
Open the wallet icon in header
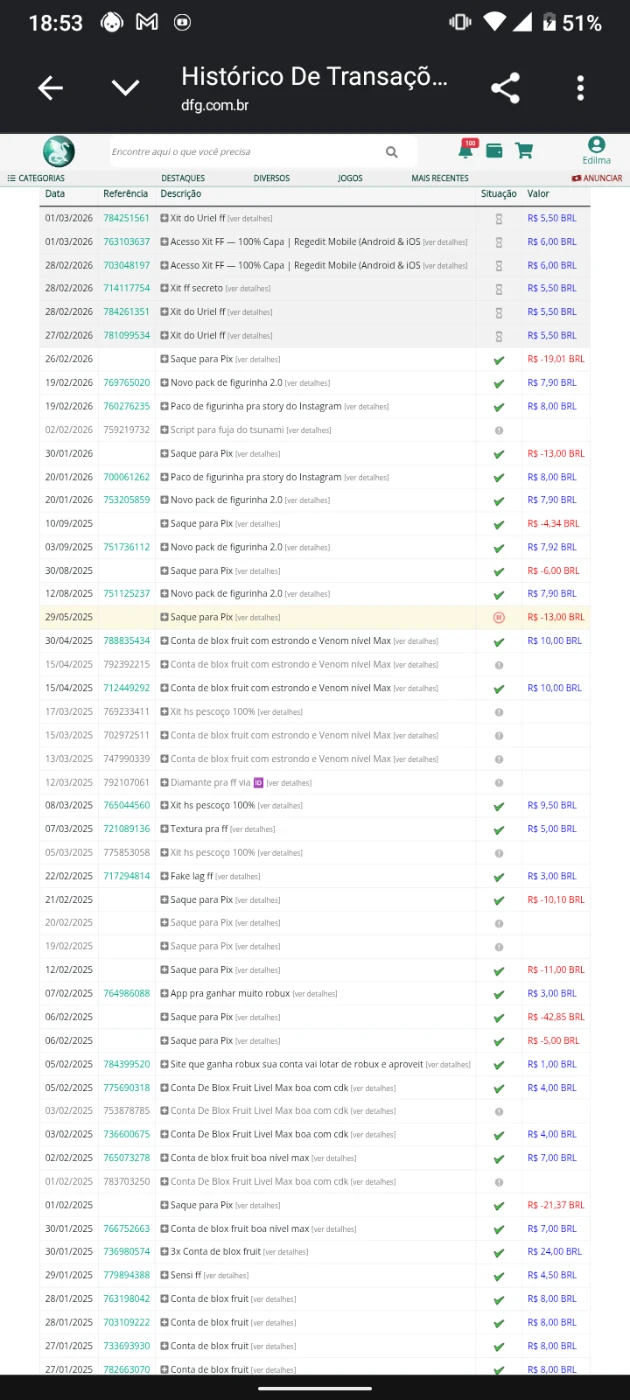tap(494, 151)
